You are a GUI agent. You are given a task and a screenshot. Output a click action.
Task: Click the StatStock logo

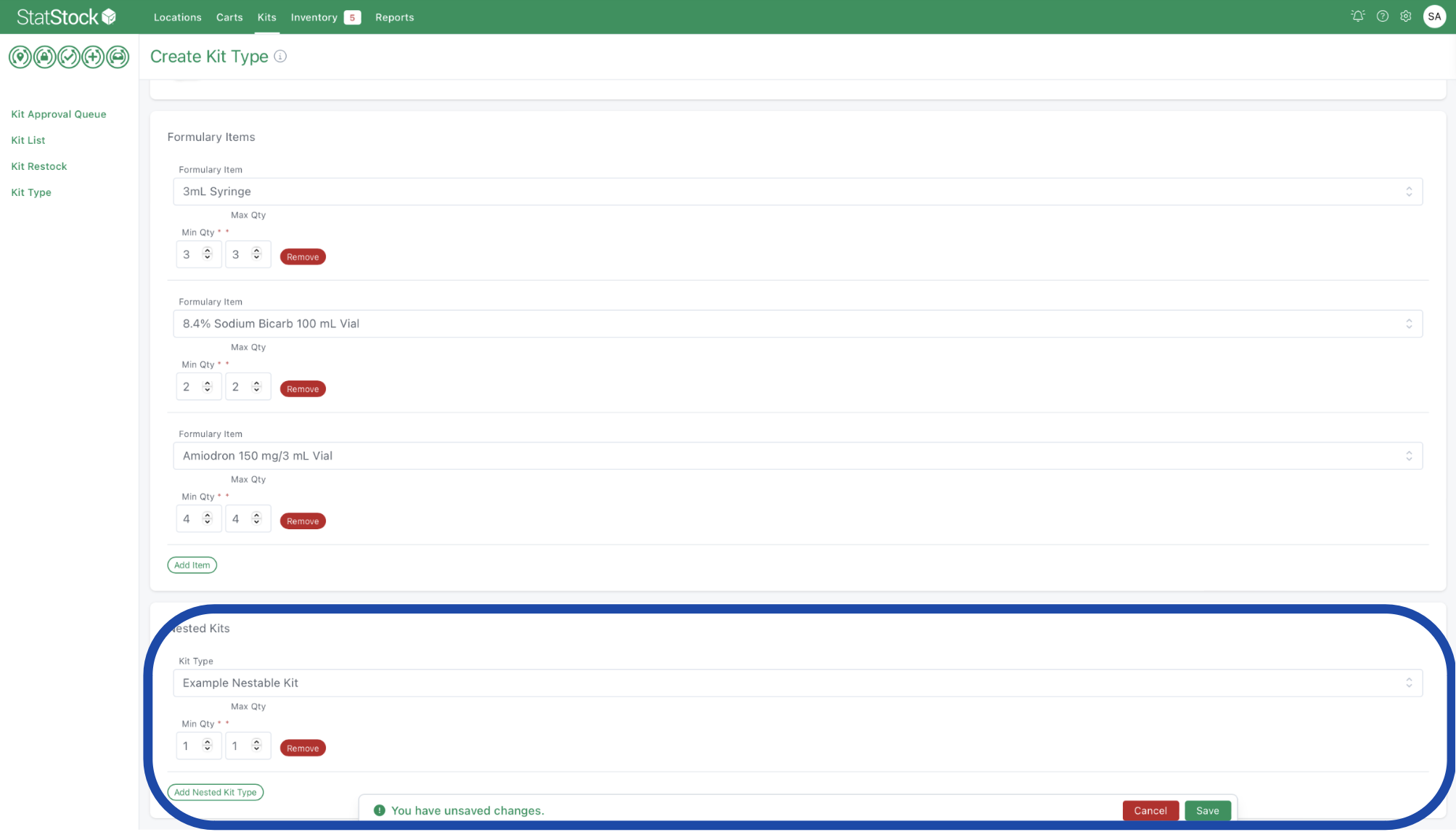(66, 17)
